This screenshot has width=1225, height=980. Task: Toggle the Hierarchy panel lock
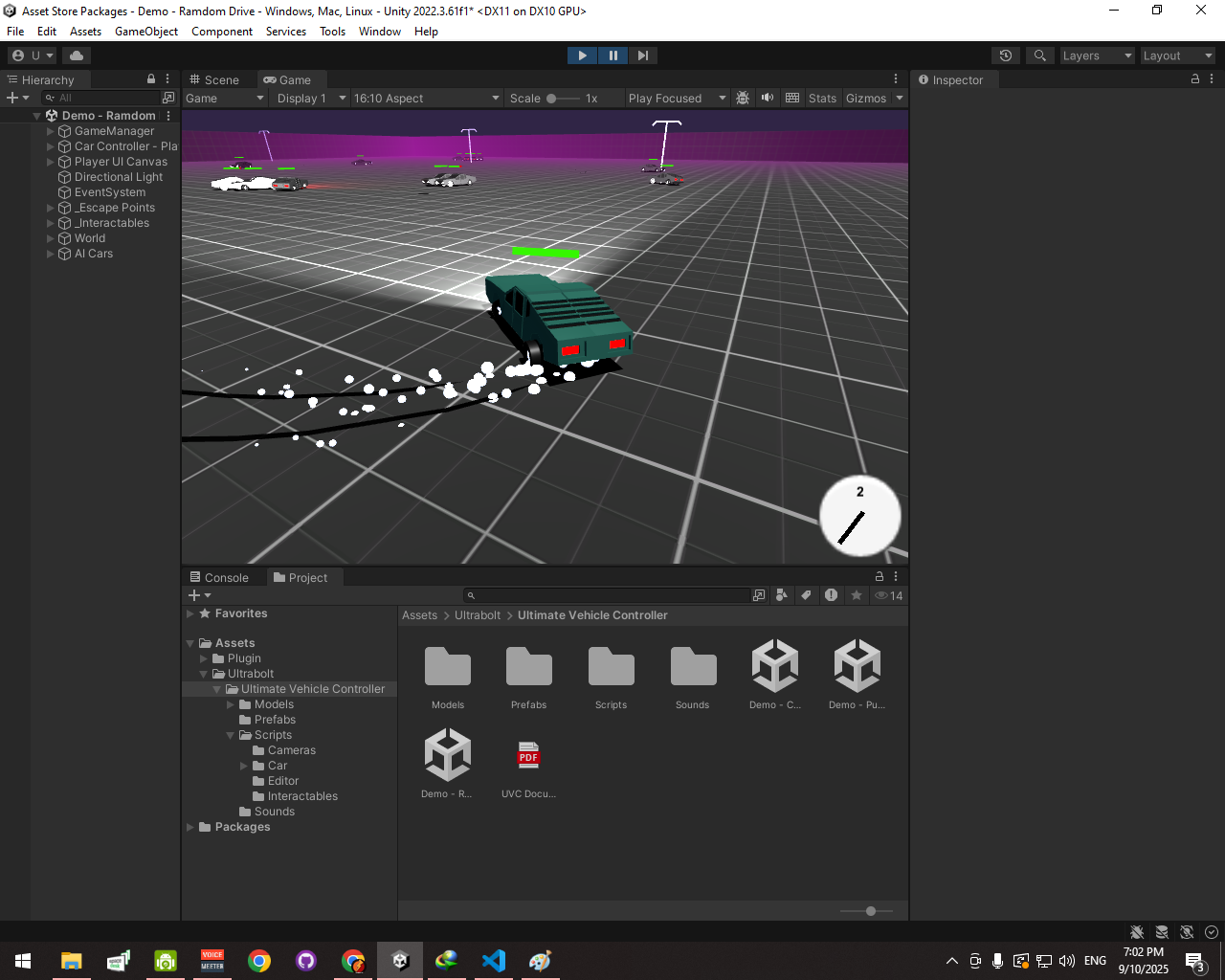[x=151, y=79]
